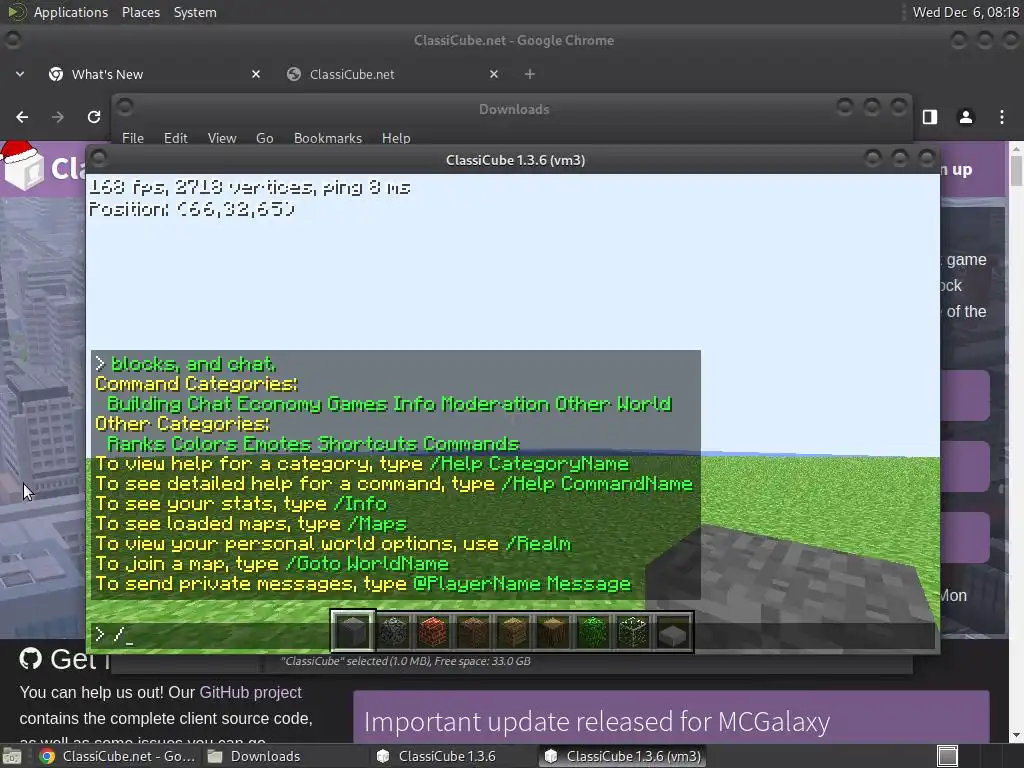
Task: Go back in the Chrome browser
Action: [x=22, y=117]
